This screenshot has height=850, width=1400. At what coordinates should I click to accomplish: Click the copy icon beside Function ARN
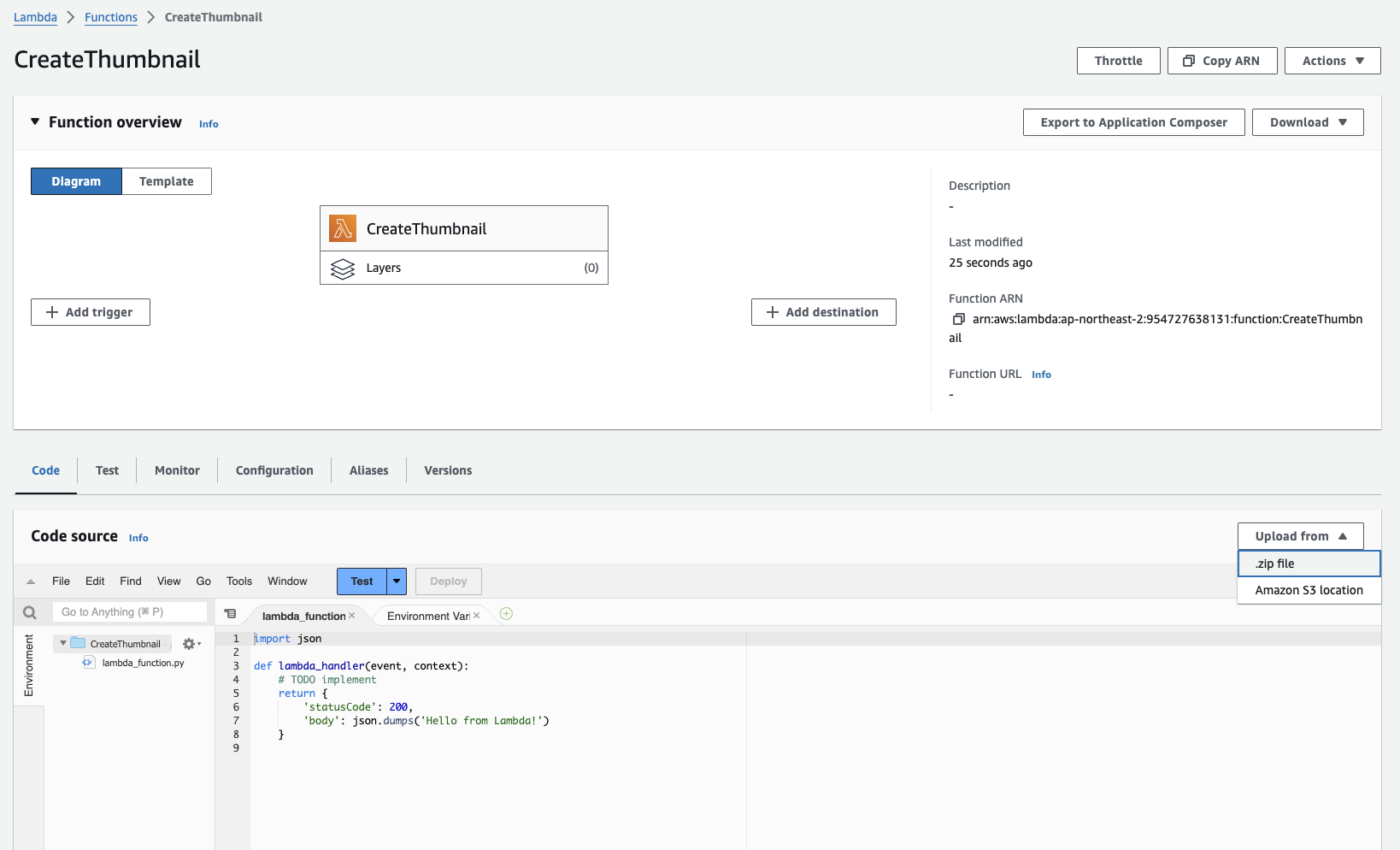959,319
